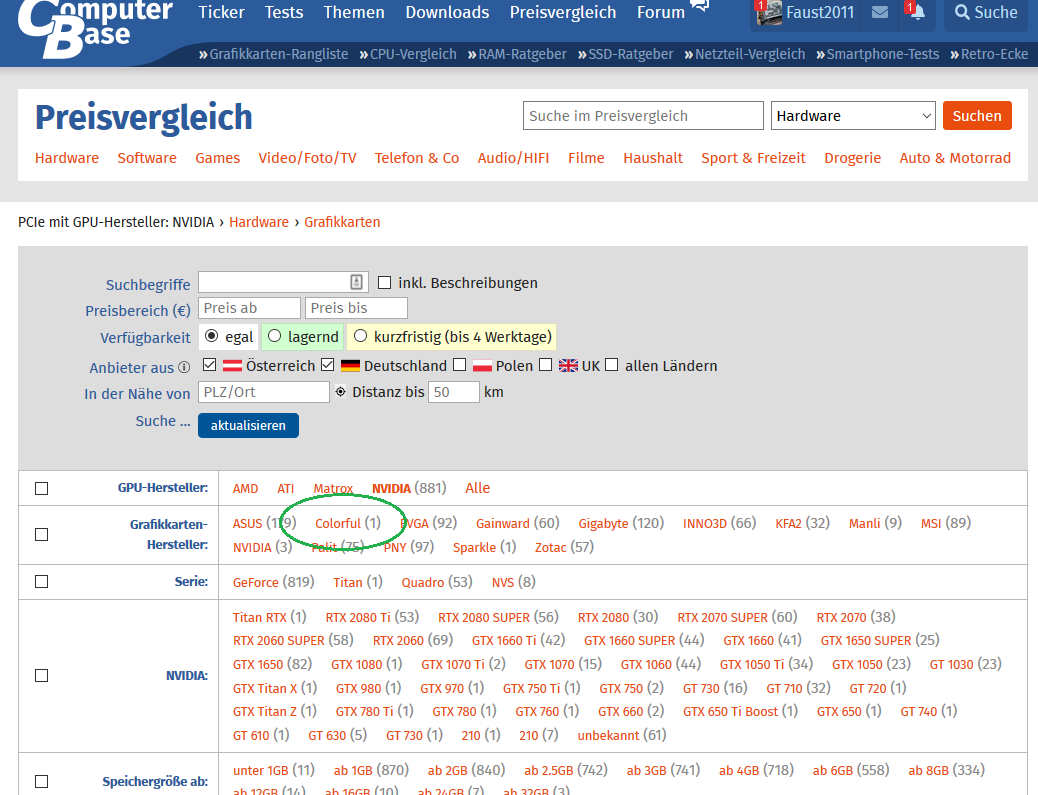Open the notifications bell icon
This screenshot has height=795, width=1038.
click(917, 12)
